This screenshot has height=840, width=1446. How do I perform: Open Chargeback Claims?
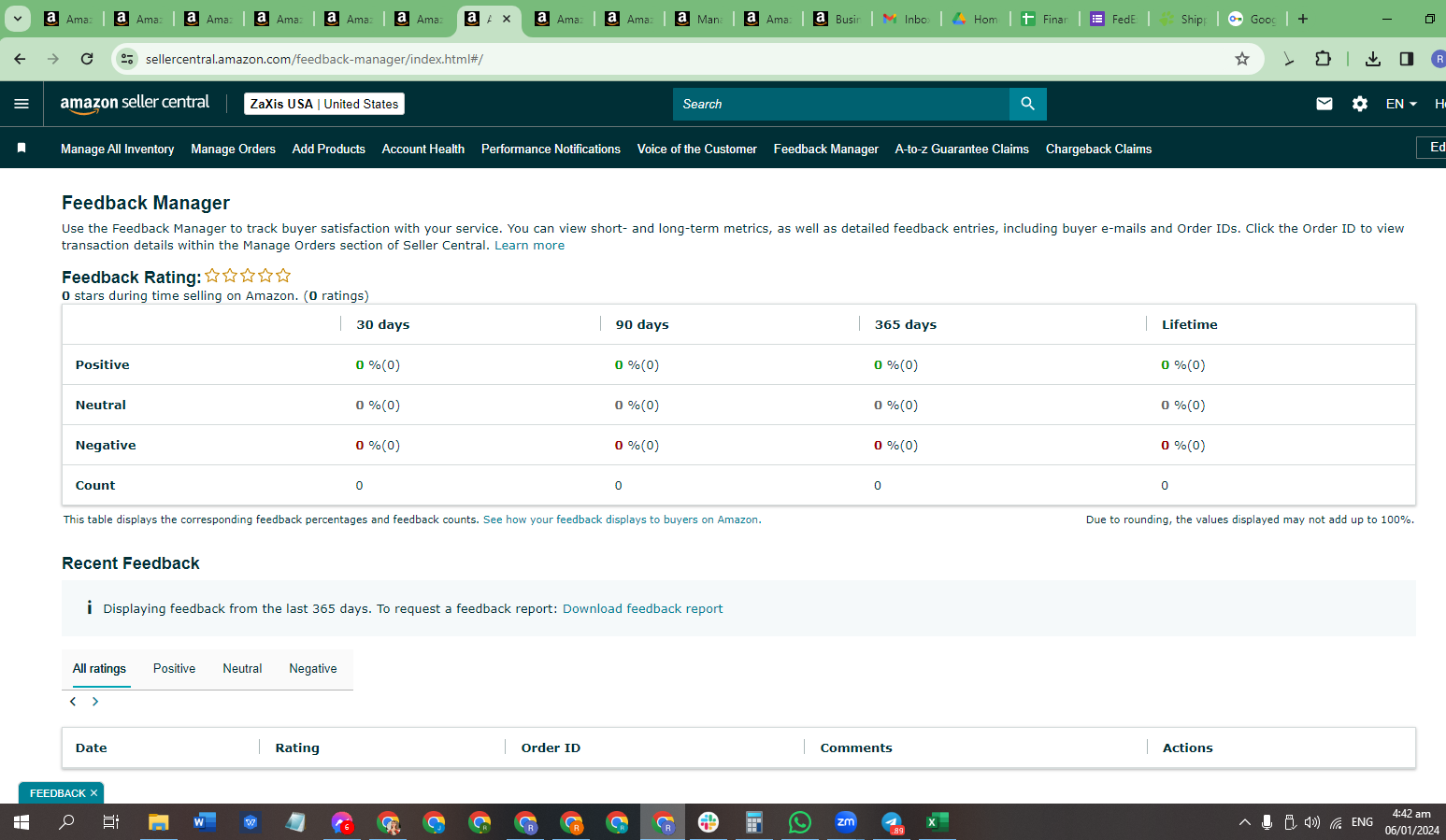click(x=1098, y=149)
